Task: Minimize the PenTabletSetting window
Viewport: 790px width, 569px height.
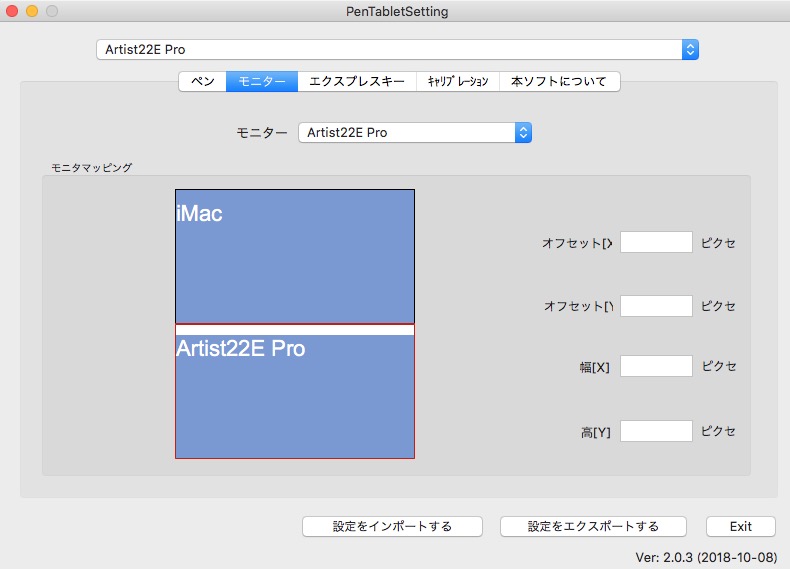Action: pyautogui.click(x=32, y=11)
